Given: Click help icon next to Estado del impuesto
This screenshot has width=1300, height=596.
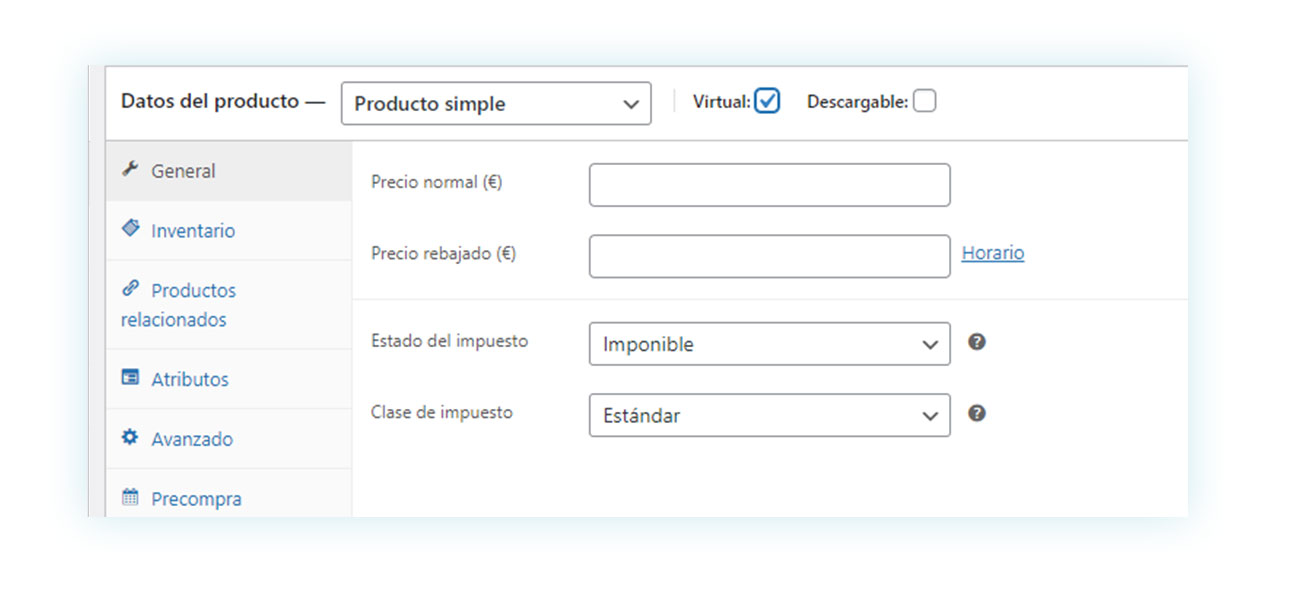Looking at the screenshot, I should point(977,342).
